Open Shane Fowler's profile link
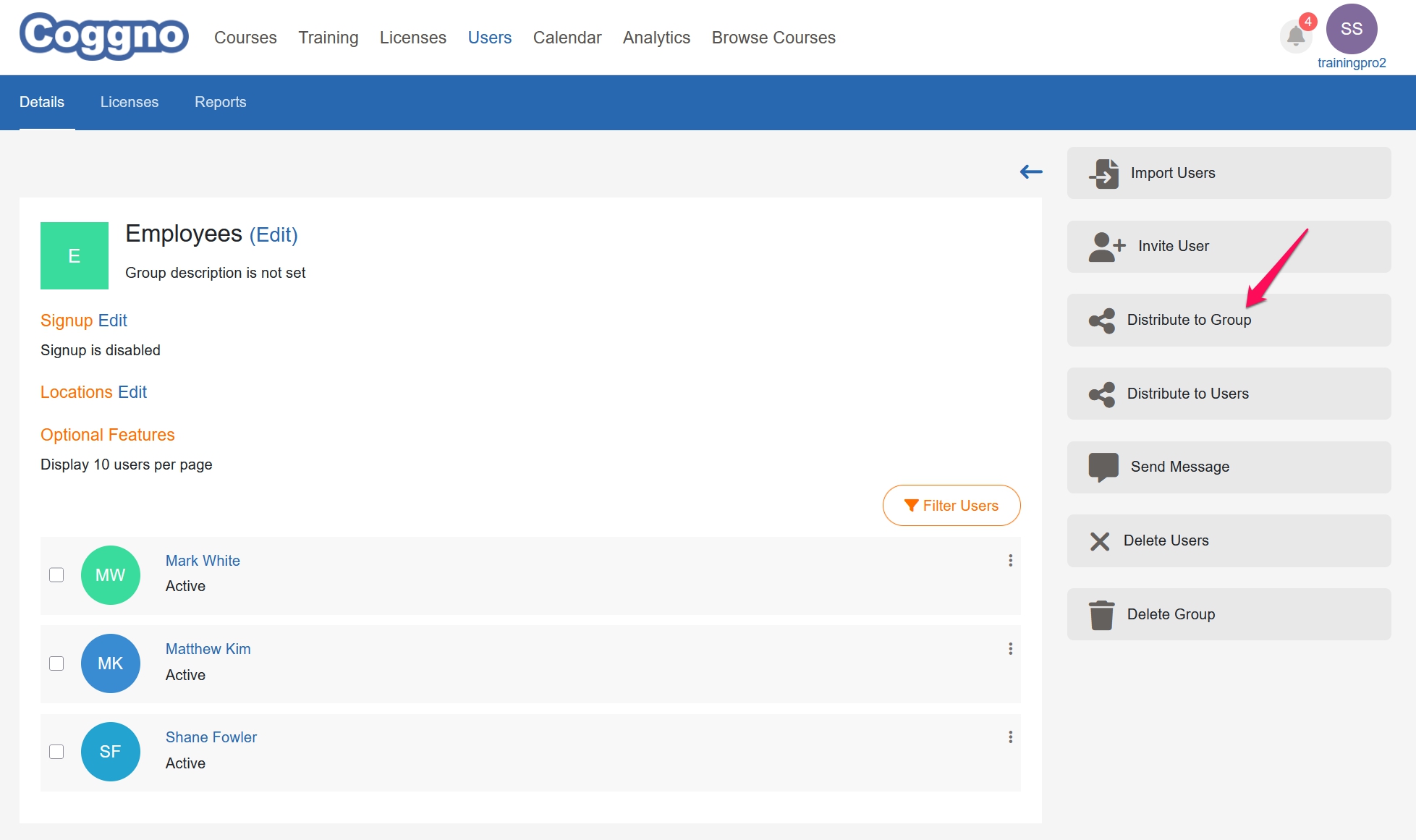The image size is (1416, 840). point(211,737)
